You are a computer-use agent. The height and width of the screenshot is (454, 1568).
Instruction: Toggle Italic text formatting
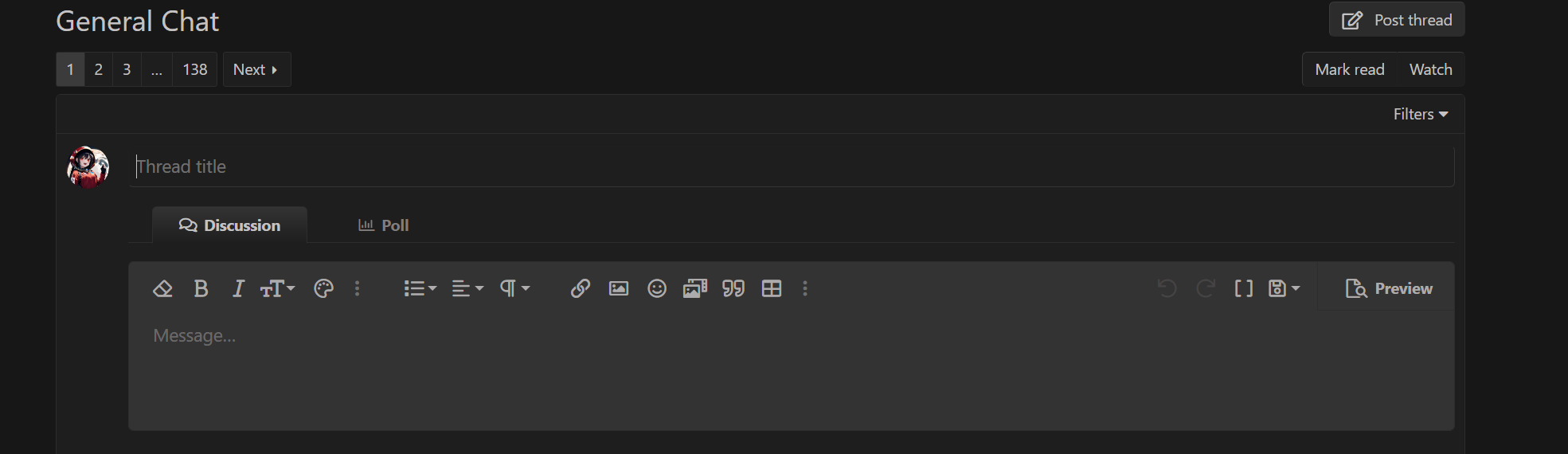(237, 288)
